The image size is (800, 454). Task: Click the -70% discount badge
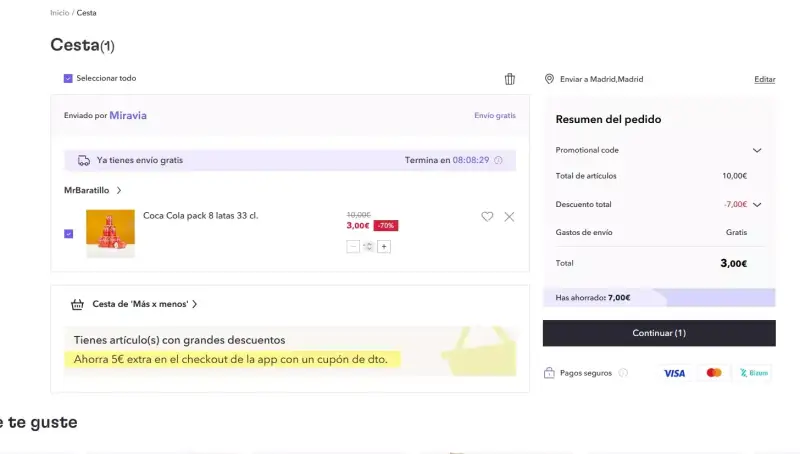[386, 225]
